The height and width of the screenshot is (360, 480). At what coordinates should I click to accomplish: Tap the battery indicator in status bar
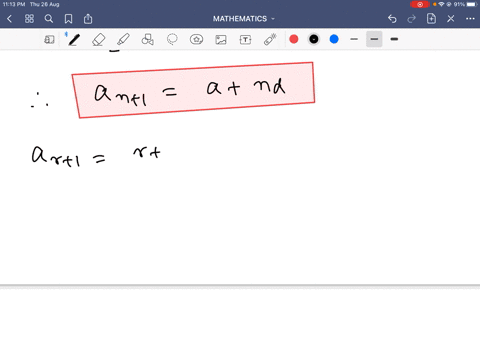[472, 4]
